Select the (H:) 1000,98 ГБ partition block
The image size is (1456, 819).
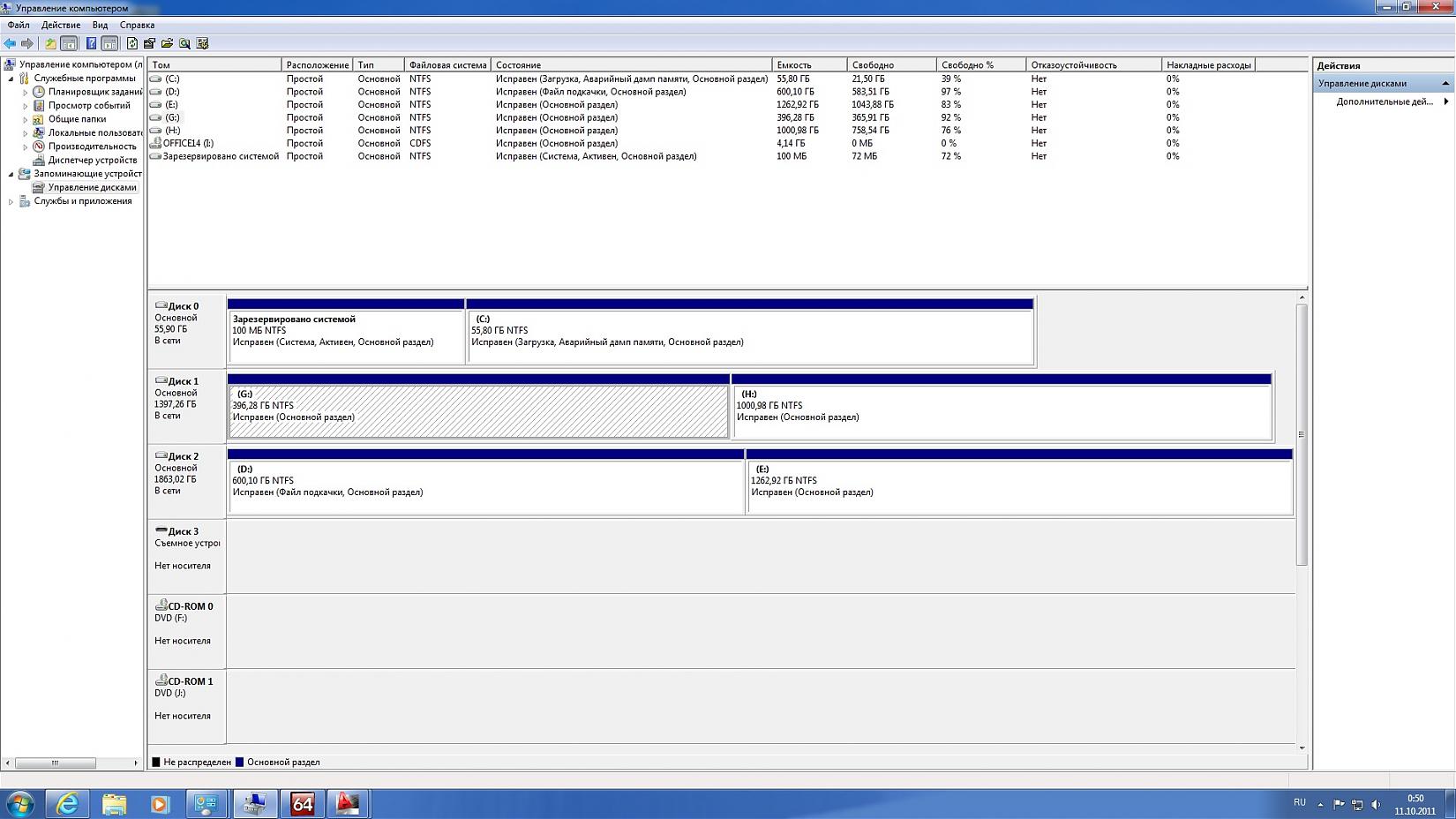pyautogui.click(x=1002, y=411)
